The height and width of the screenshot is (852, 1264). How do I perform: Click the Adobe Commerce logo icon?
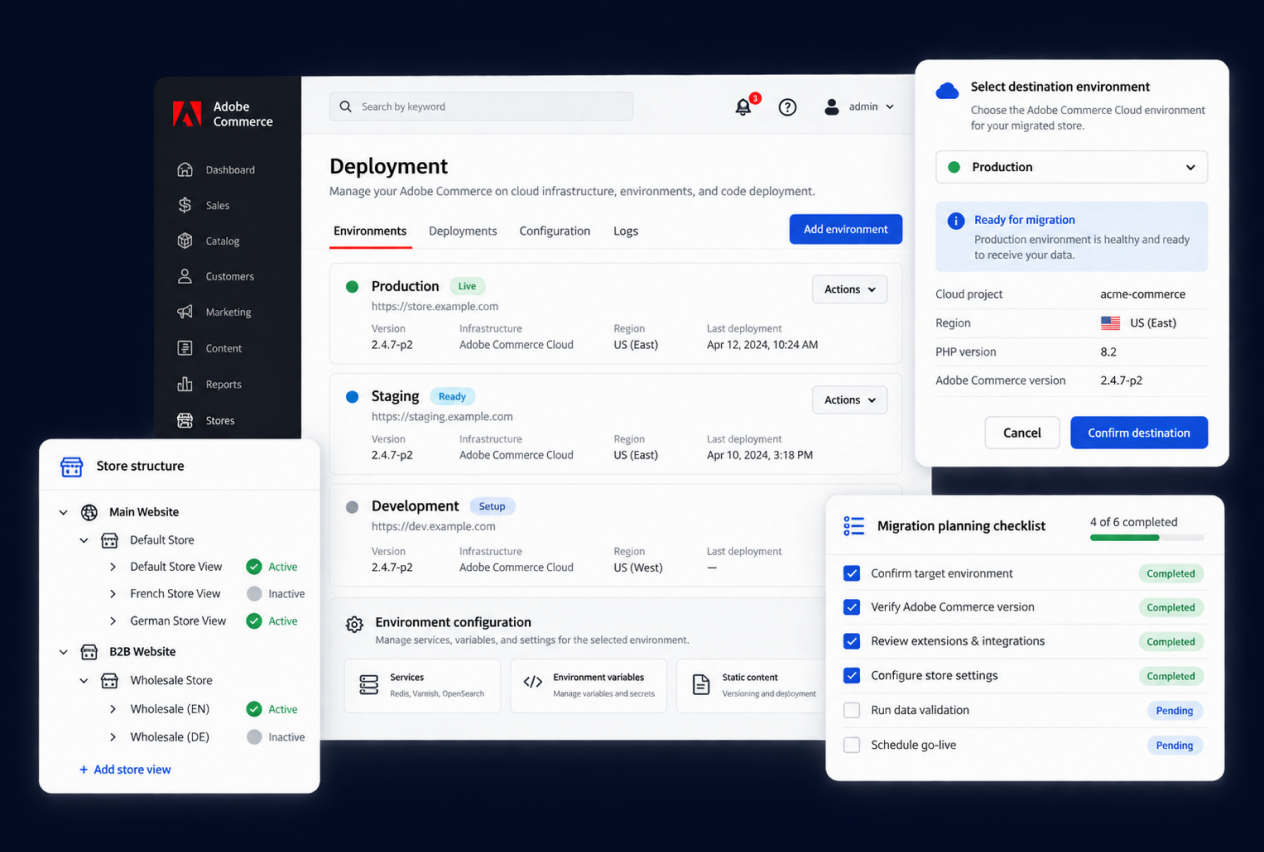pyautogui.click(x=187, y=114)
